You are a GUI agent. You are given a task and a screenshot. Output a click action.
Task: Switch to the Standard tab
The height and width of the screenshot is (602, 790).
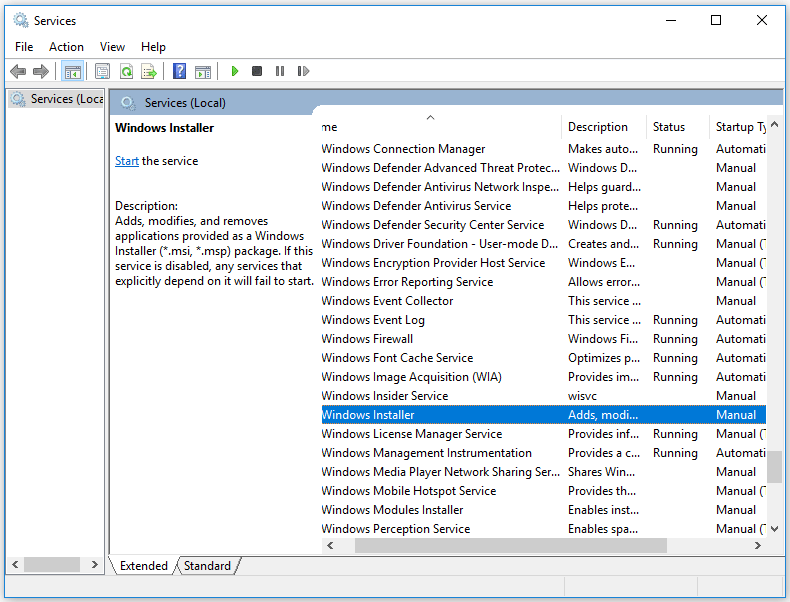pos(207,566)
